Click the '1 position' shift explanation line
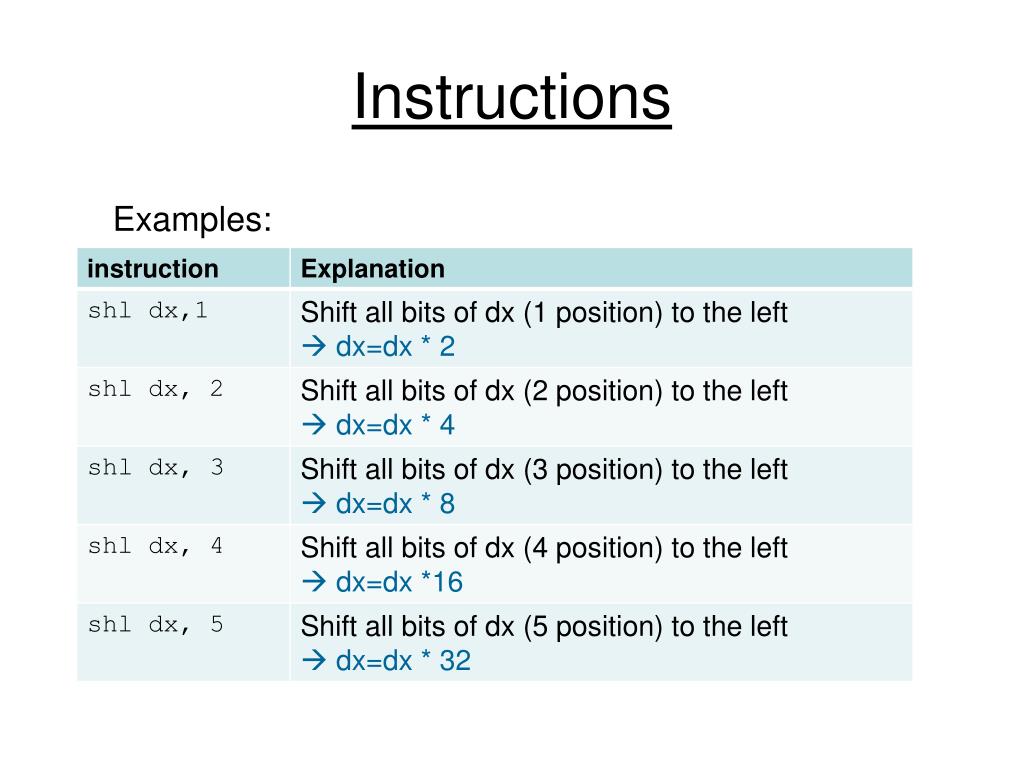 (544, 313)
